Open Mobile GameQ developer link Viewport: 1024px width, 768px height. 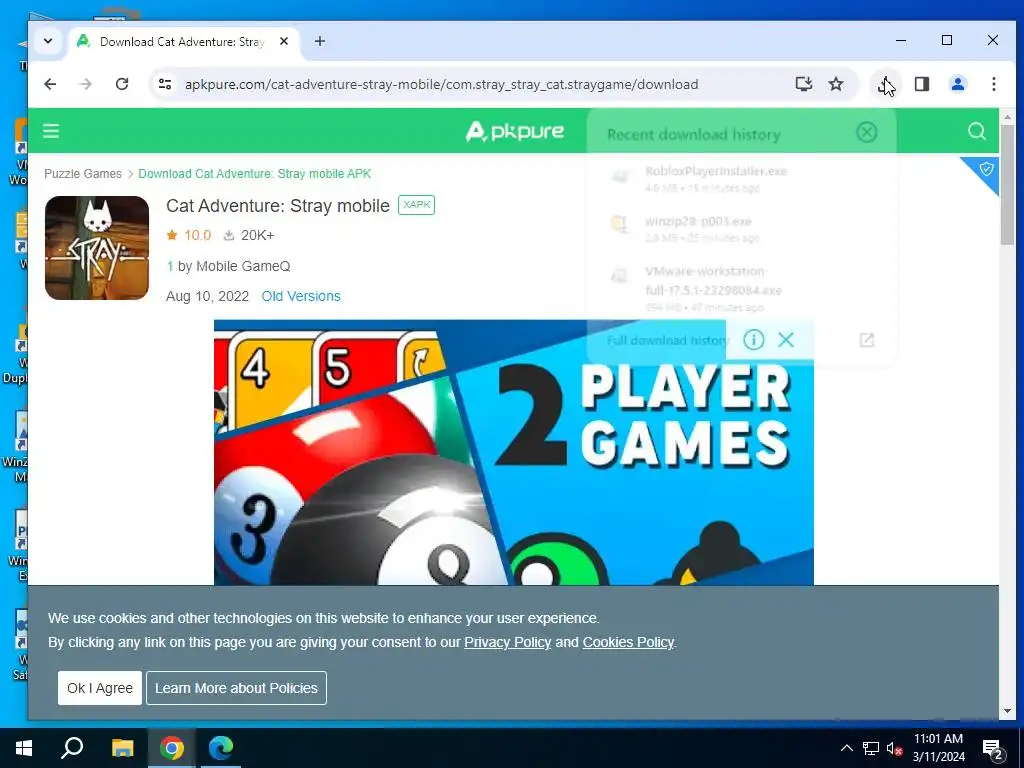pos(243,266)
